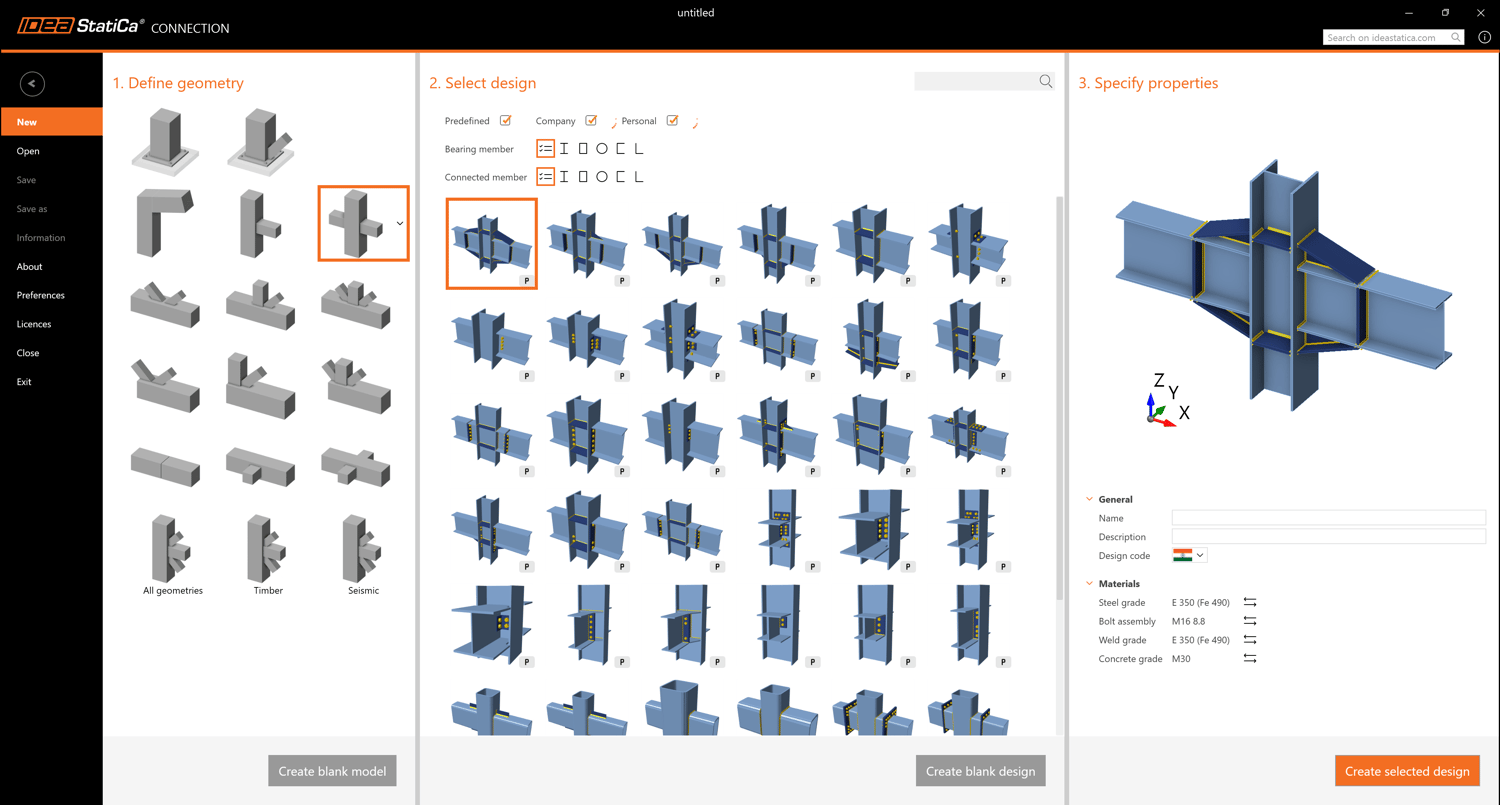Filter Connected member by circular section

[x=602, y=177]
